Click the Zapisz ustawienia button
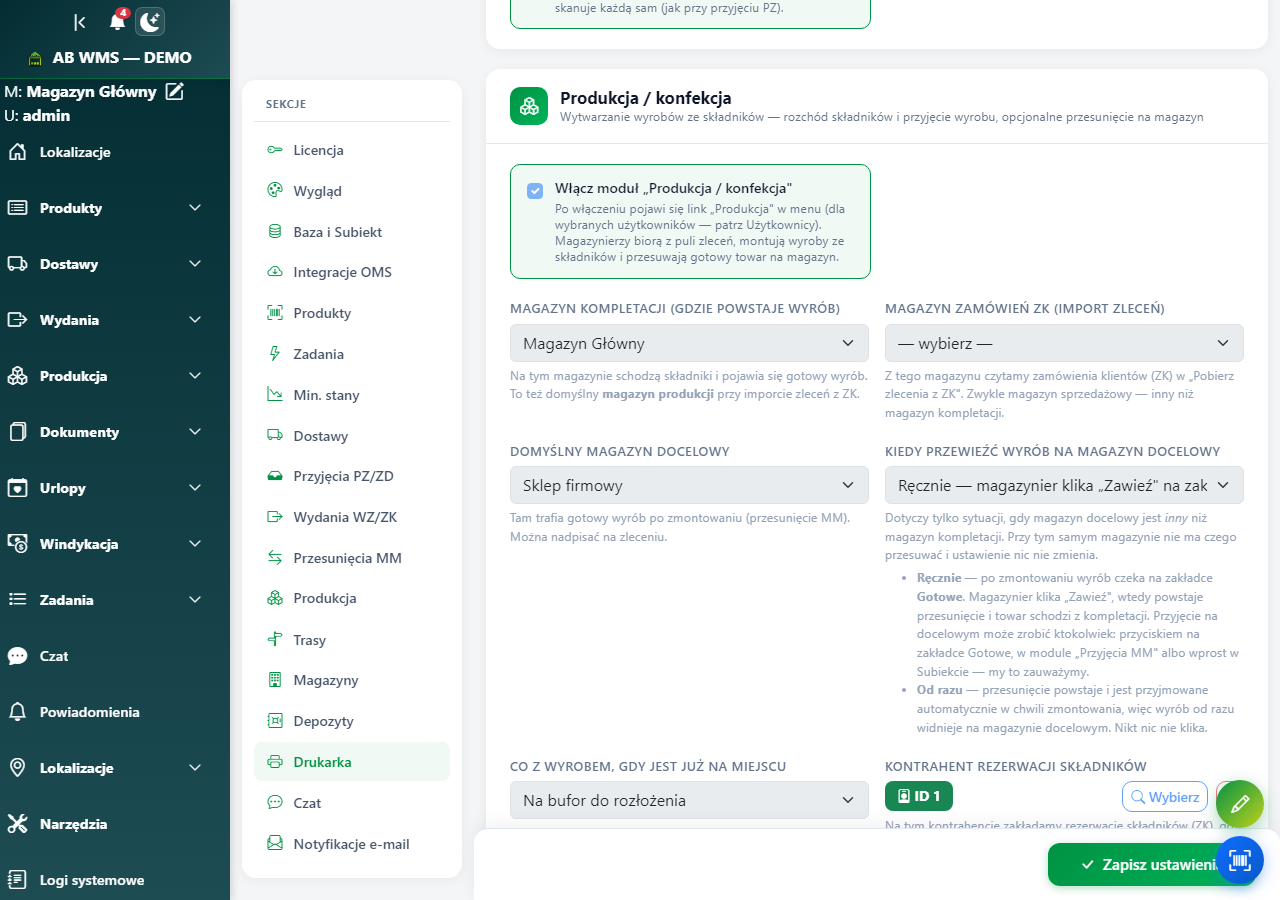 tap(1151, 864)
